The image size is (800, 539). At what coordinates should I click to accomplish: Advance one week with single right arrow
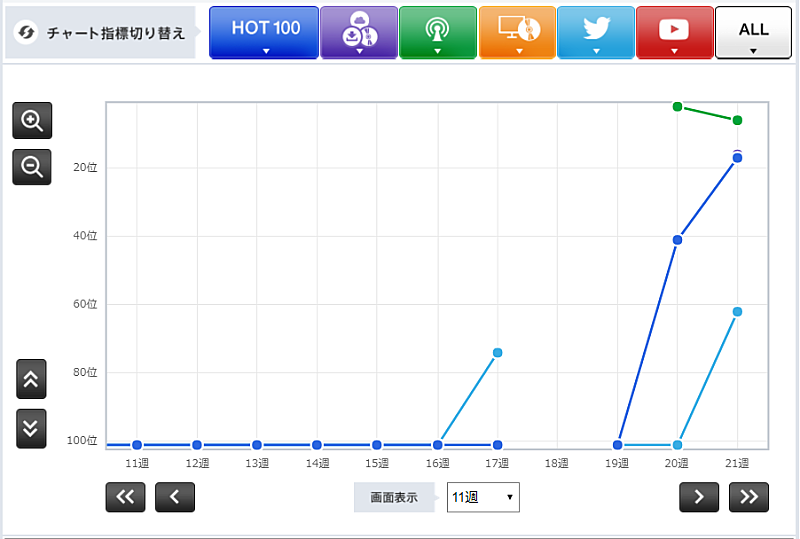pos(699,496)
